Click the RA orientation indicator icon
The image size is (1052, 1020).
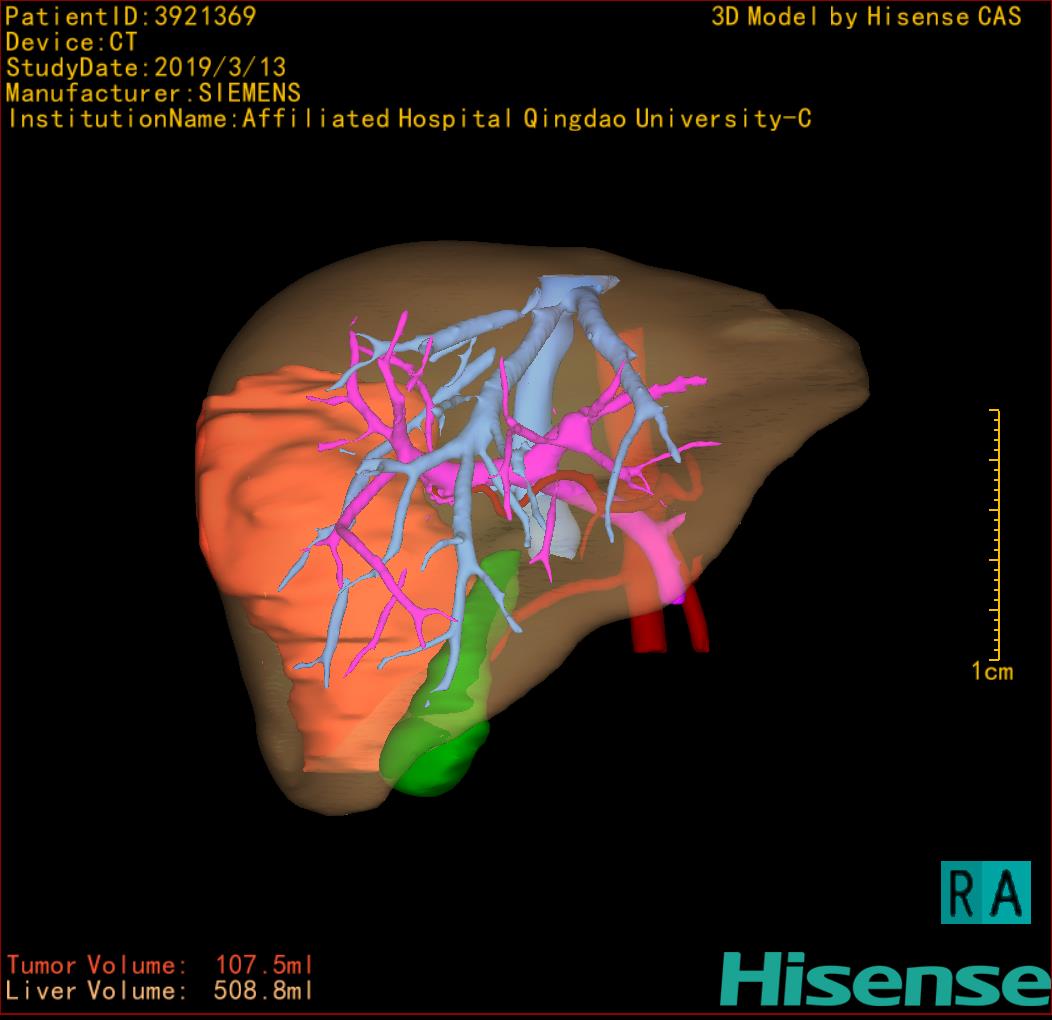click(x=985, y=891)
